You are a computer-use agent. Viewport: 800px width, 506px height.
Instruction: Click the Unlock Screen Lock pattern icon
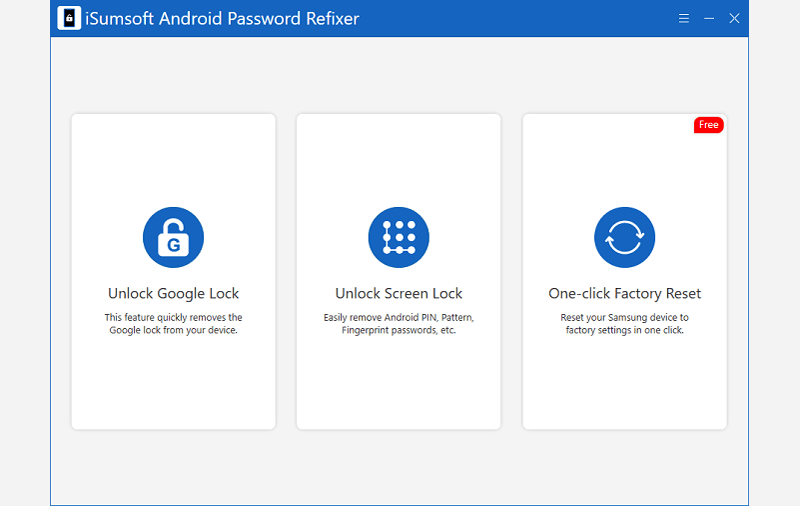398,238
